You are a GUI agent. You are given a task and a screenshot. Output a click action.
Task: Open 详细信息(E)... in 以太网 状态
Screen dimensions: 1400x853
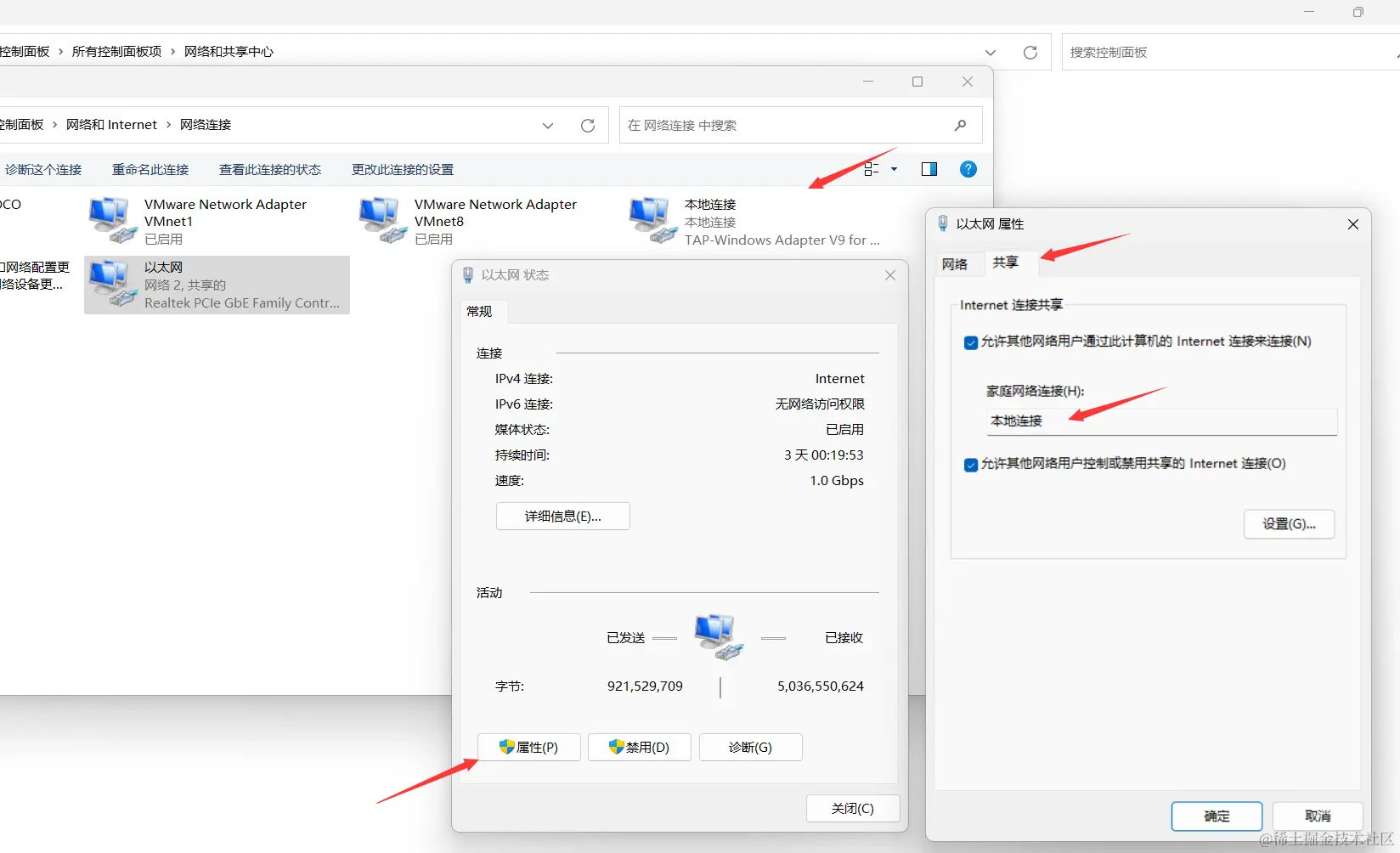tap(563, 517)
